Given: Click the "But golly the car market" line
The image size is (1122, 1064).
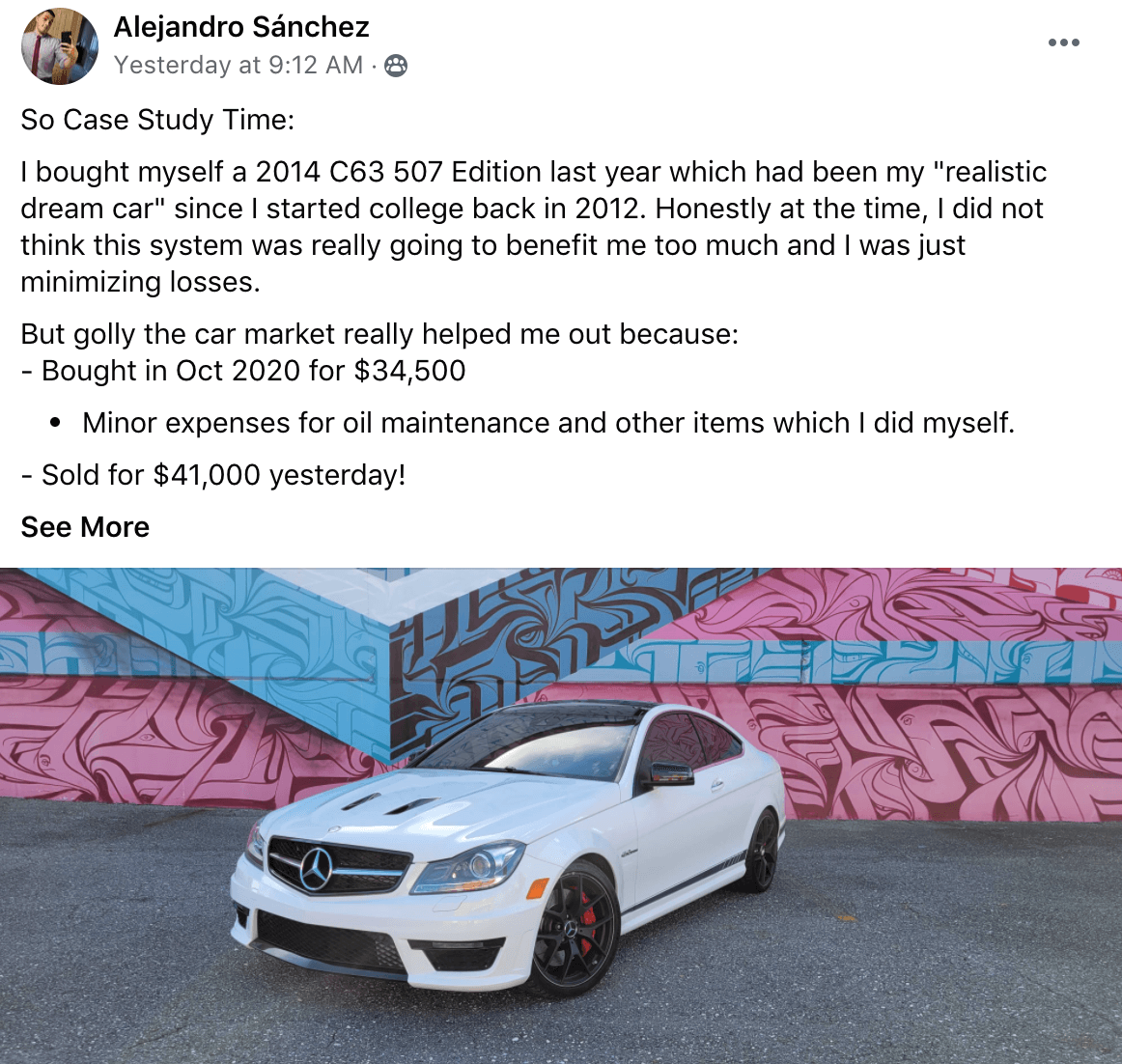Looking at the screenshot, I should [x=379, y=334].
